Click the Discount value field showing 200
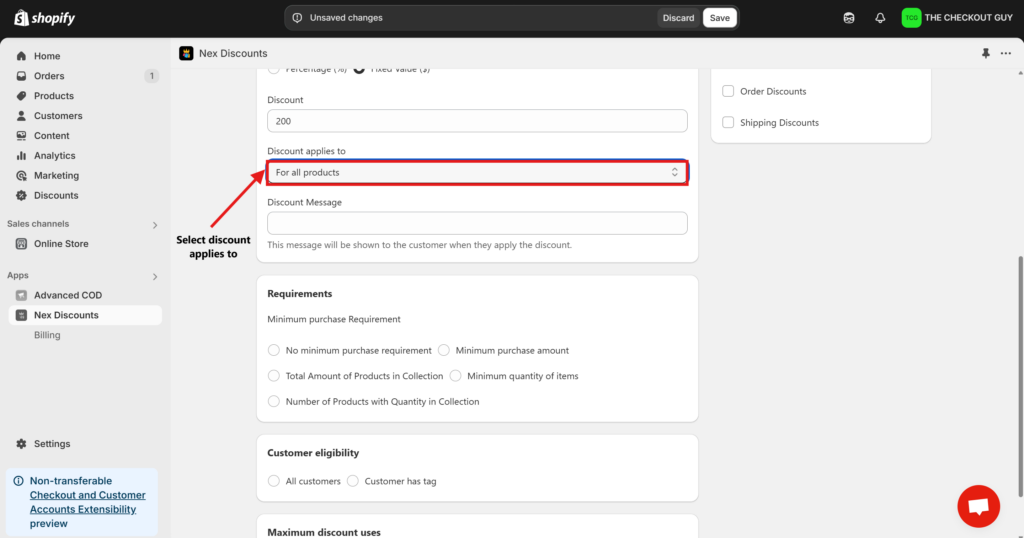Image resolution: width=1024 pixels, height=538 pixels. click(x=477, y=121)
